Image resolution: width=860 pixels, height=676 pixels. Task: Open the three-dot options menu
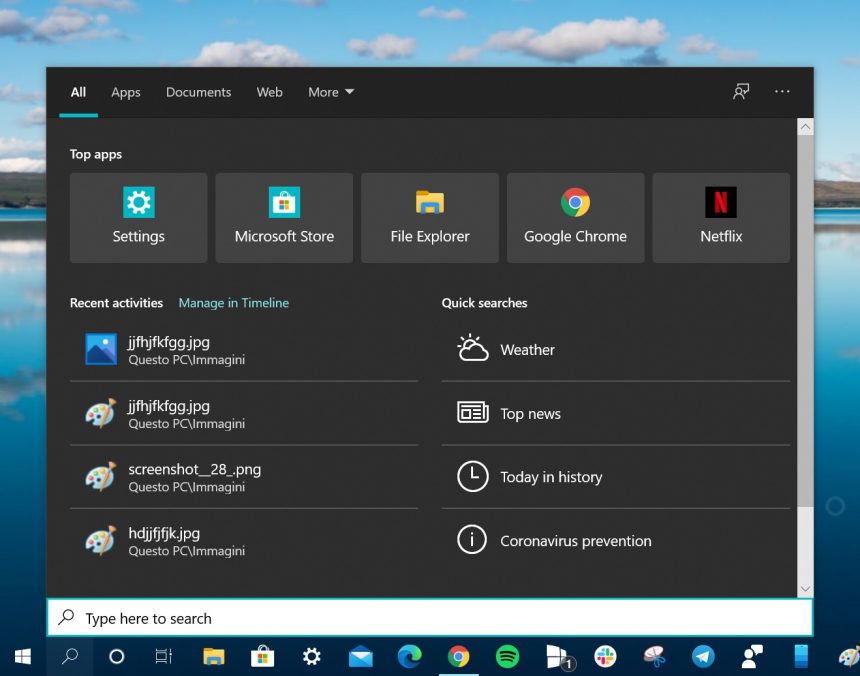click(782, 92)
